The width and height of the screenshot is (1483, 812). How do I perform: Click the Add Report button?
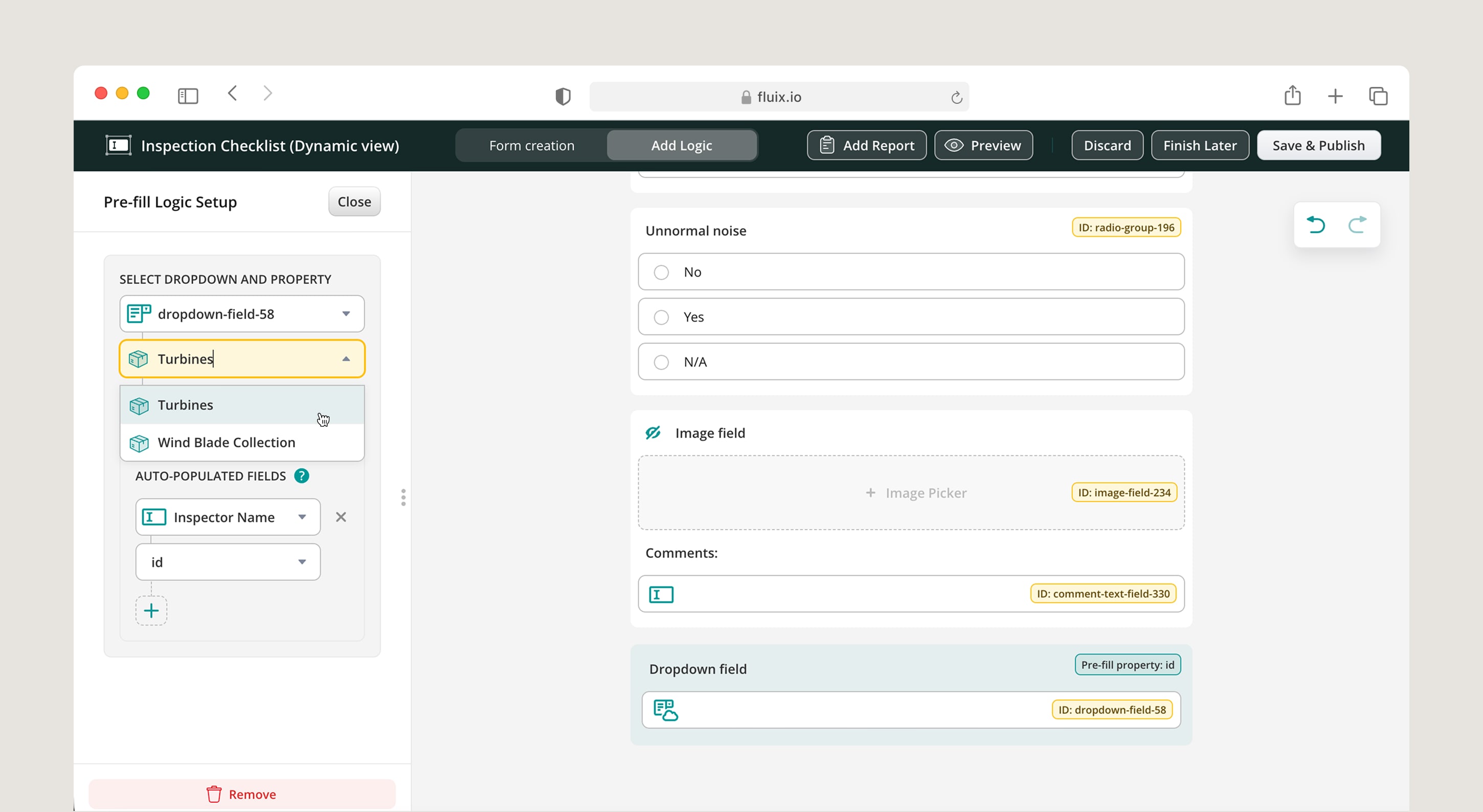[x=866, y=145]
